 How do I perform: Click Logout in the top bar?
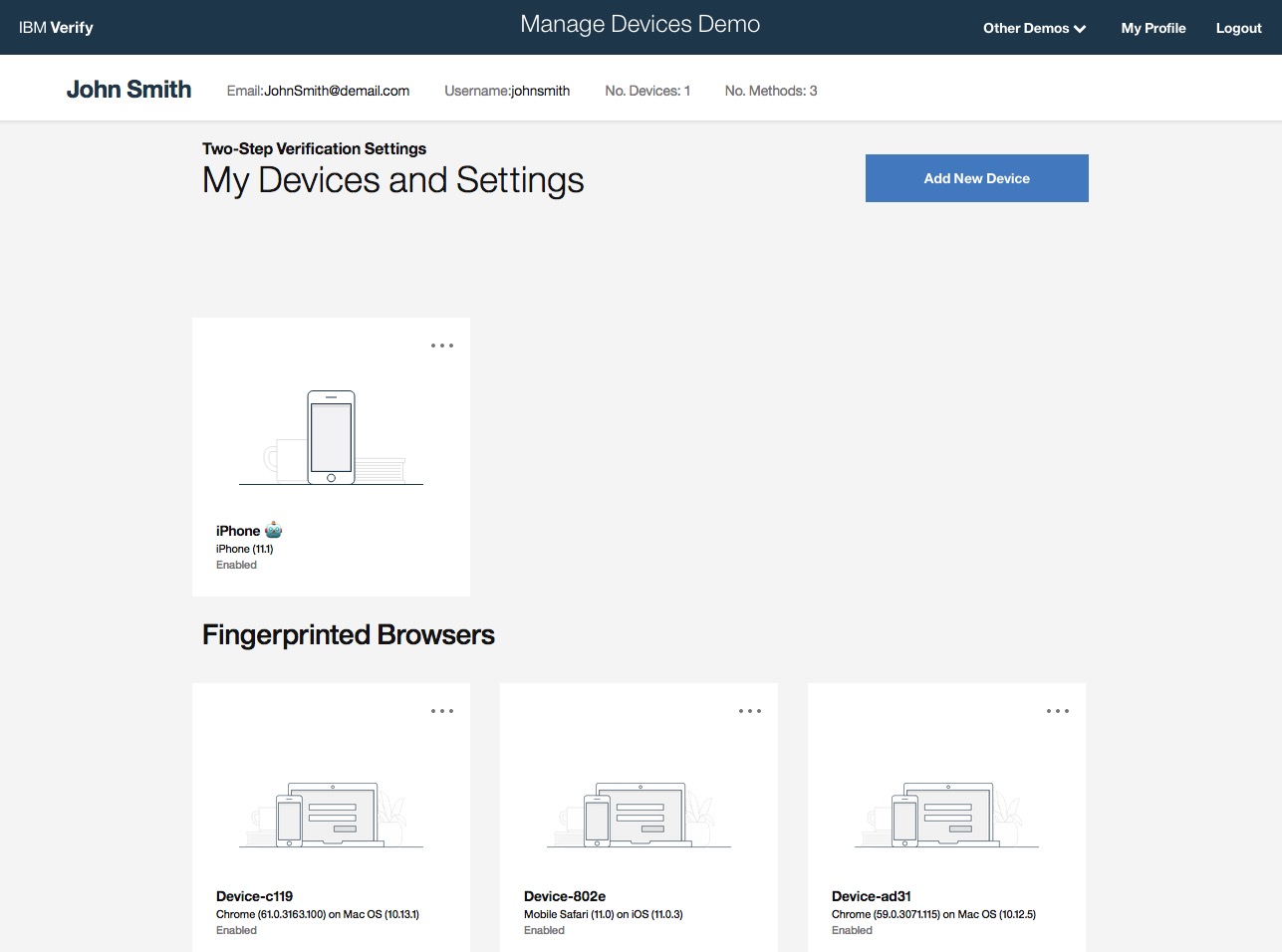click(1238, 28)
